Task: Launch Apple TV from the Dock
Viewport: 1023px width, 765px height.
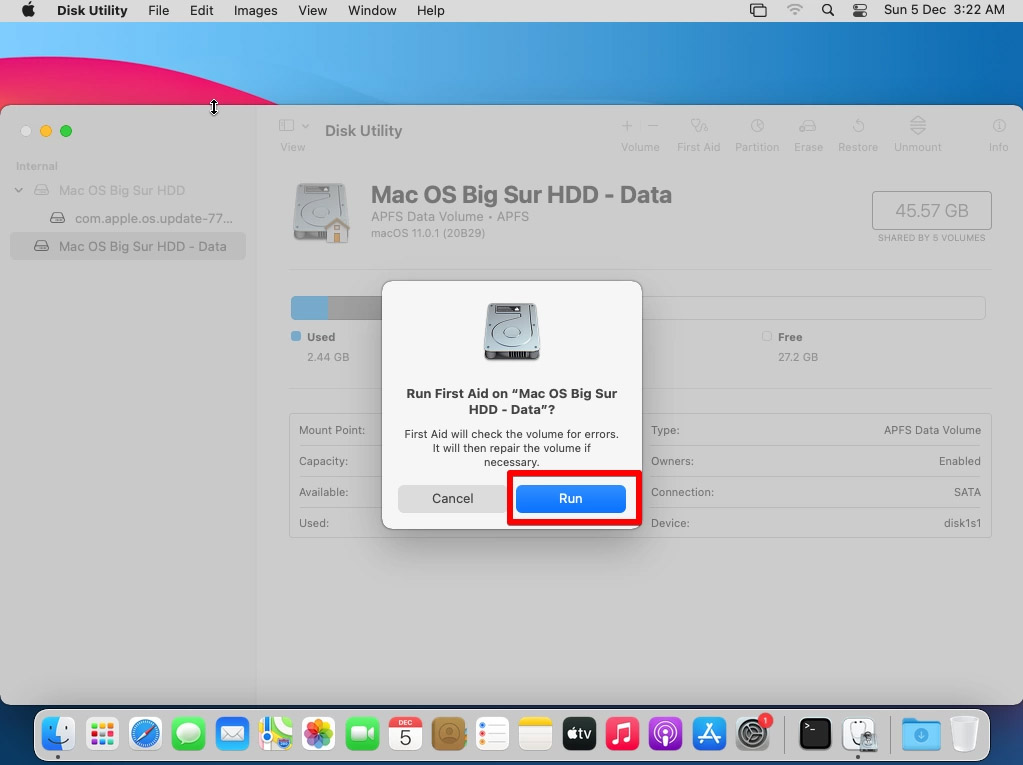Action: (x=579, y=734)
